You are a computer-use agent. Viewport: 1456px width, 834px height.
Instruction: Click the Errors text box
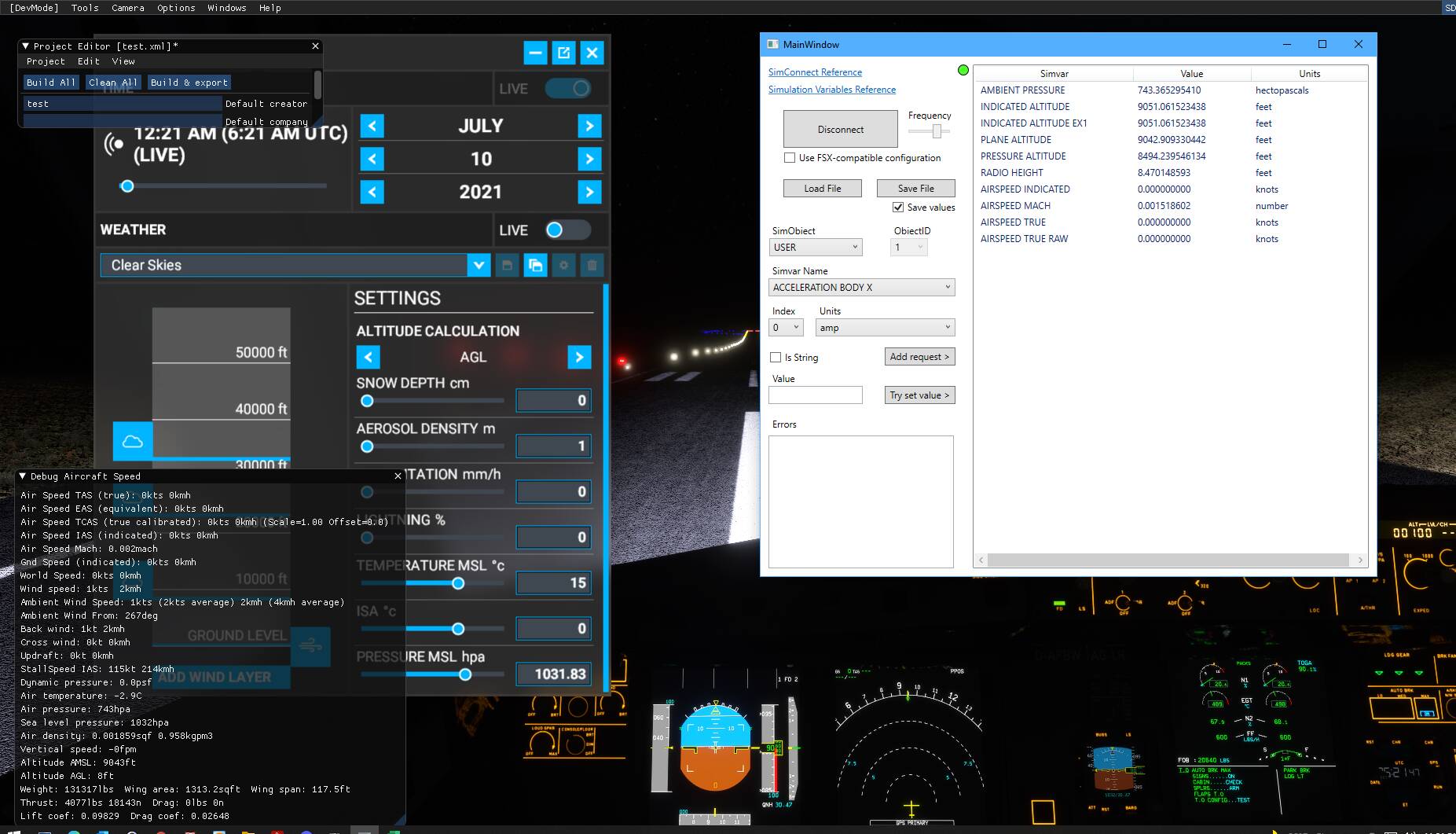pos(861,502)
